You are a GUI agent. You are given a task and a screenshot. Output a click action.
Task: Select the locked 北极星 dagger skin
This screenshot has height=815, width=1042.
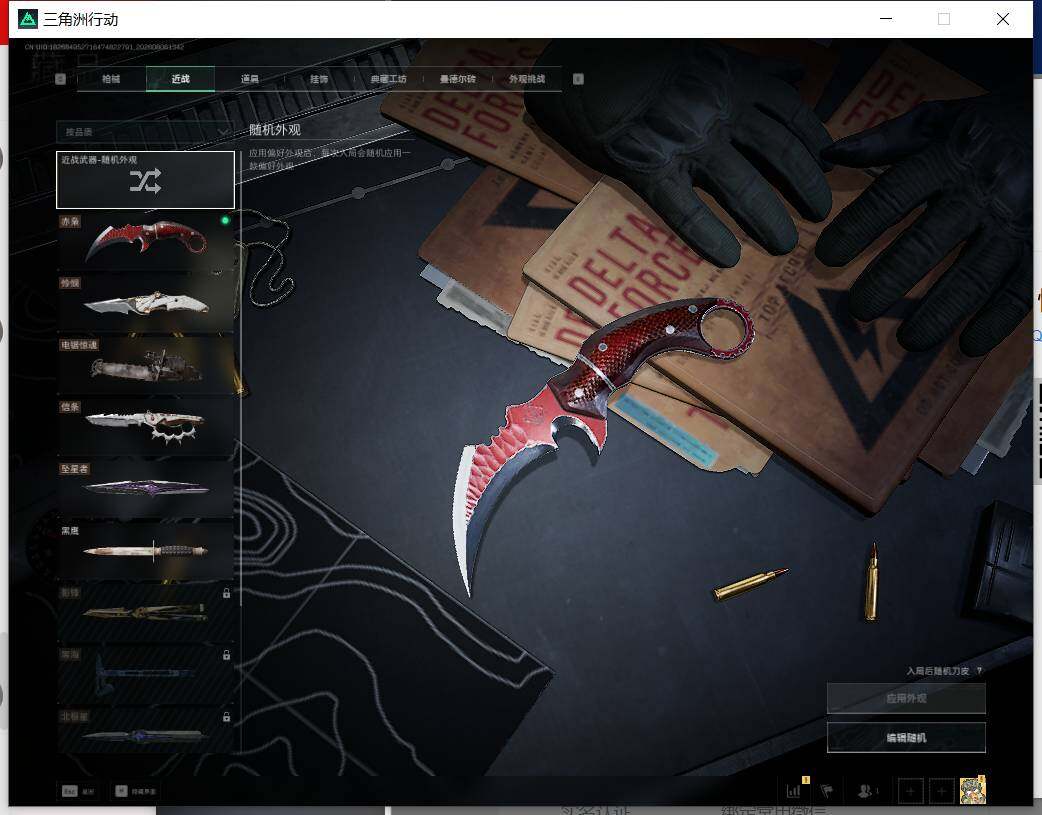pos(146,731)
